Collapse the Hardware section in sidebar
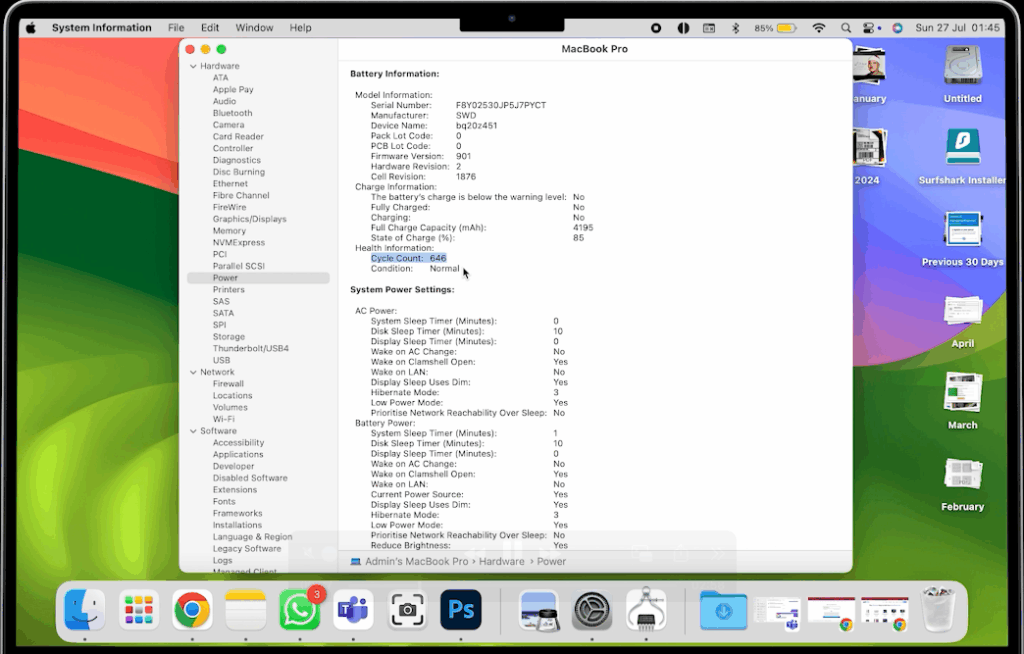 [193, 66]
